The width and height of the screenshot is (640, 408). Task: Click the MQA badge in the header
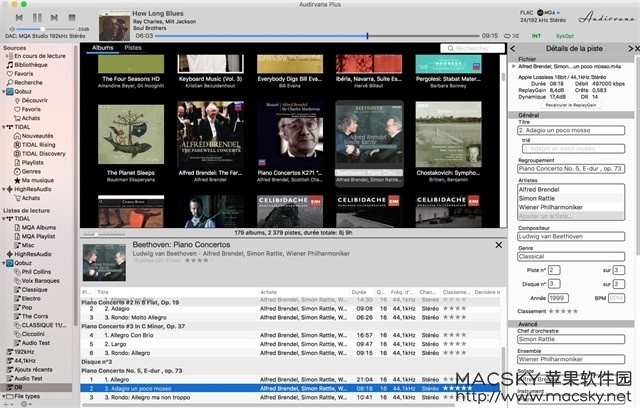[x=548, y=13]
